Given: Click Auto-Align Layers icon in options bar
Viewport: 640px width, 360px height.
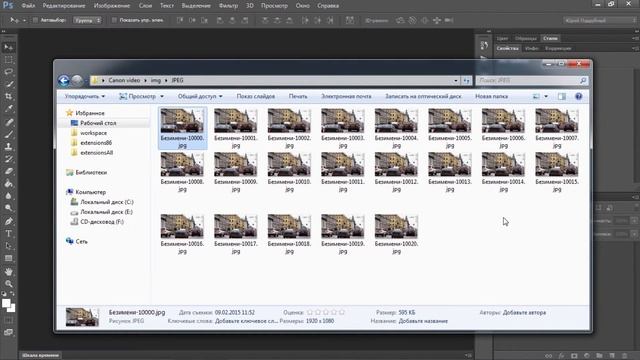Looking at the screenshot, I should pos(350,20).
